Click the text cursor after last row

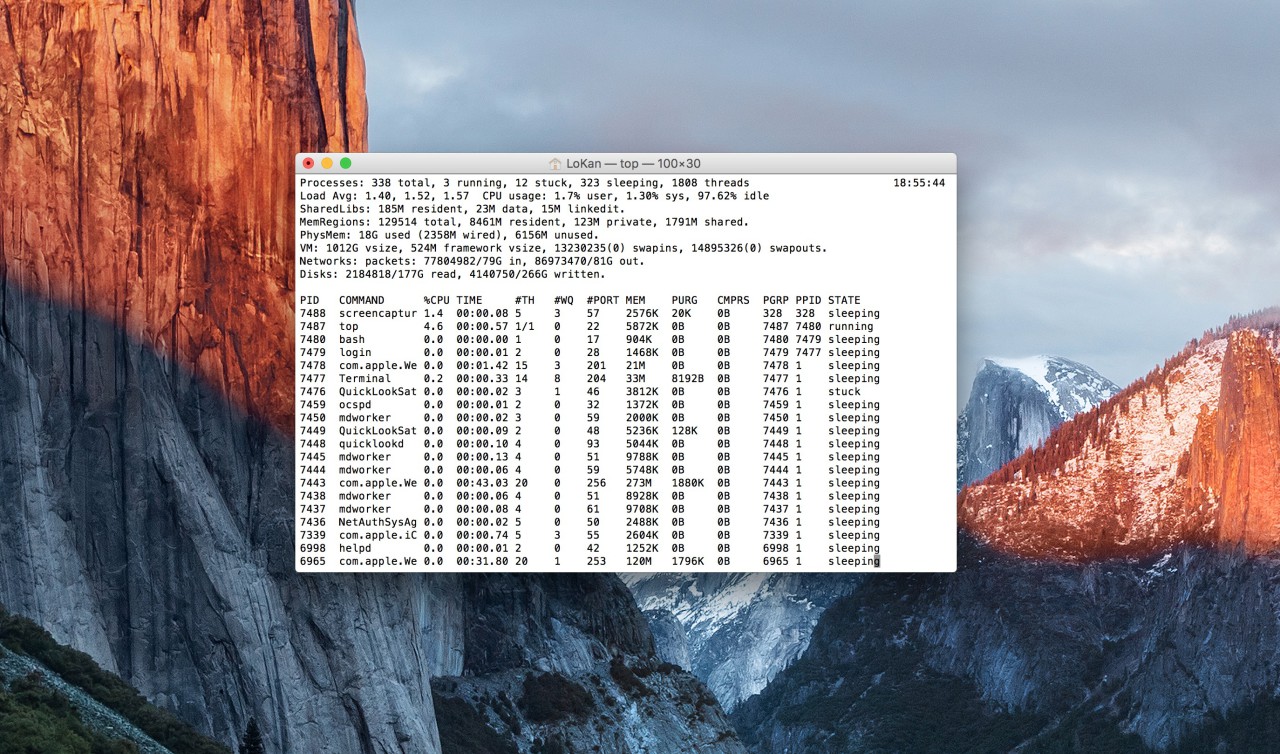[x=877, y=561]
